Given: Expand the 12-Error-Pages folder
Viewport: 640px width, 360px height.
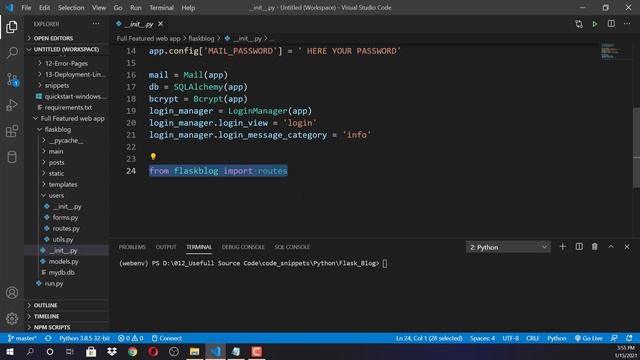Looking at the screenshot, I should pyautogui.click(x=67, y=63).
